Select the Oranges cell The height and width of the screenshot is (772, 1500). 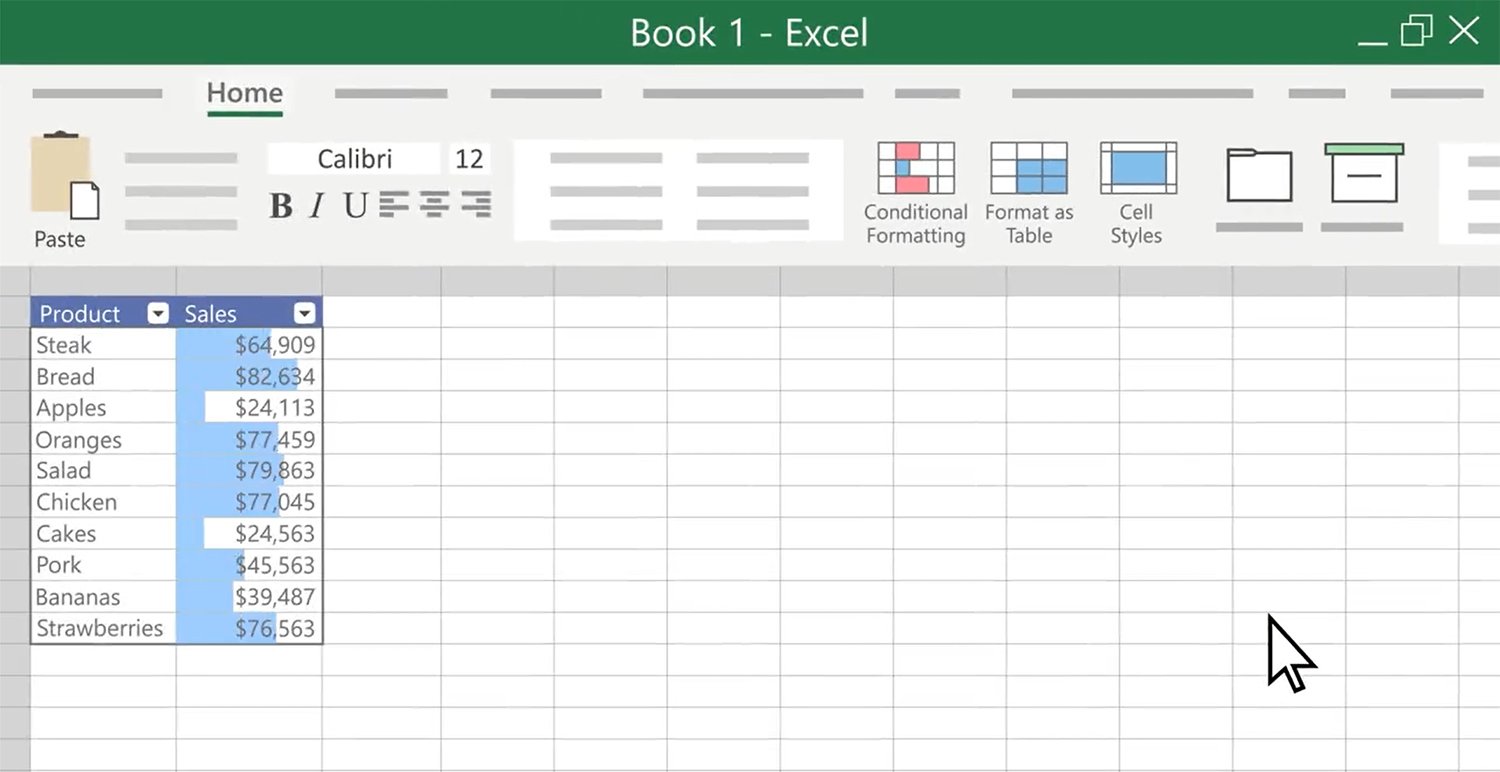tap(104, 439)
